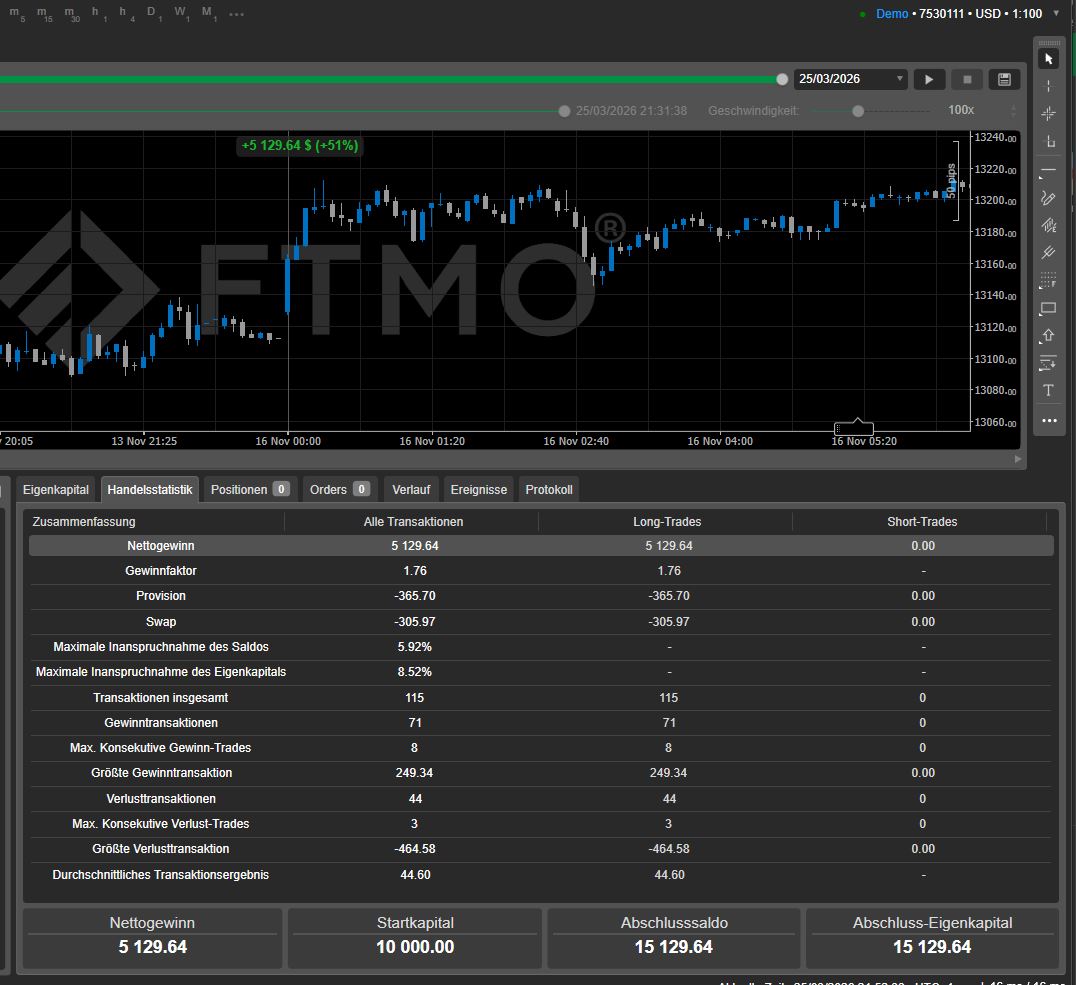Open the 25/03/2026 end date dropdown
The height and width of the screenshot is (985, 1076).
900,79
